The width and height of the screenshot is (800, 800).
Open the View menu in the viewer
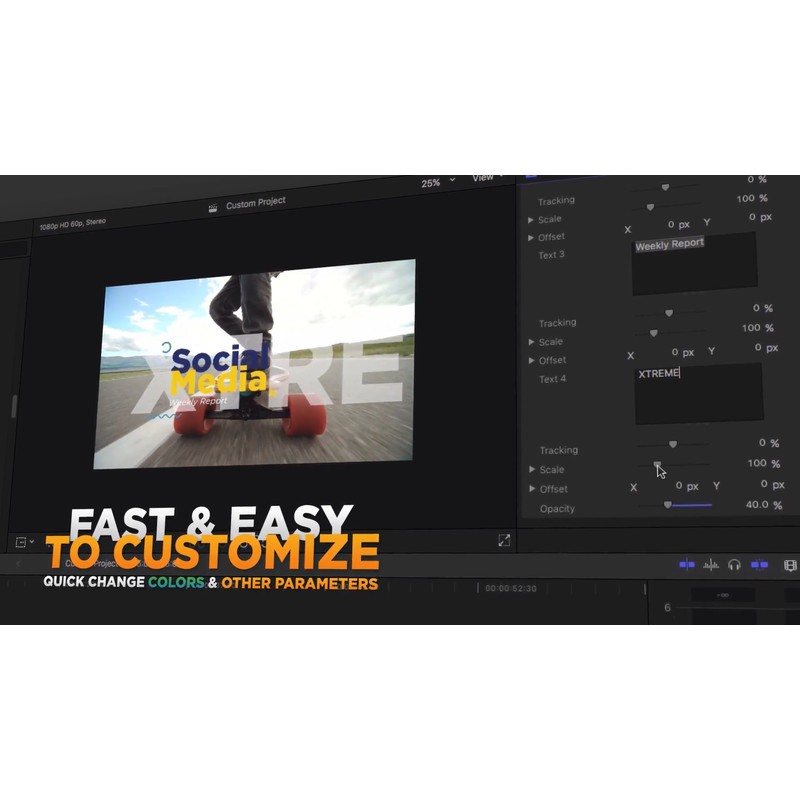pyautogui.click(x=486, y=177)
